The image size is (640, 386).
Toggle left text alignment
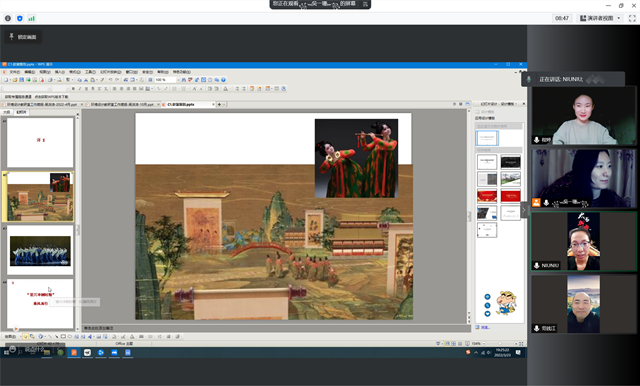tap(114, 89)
